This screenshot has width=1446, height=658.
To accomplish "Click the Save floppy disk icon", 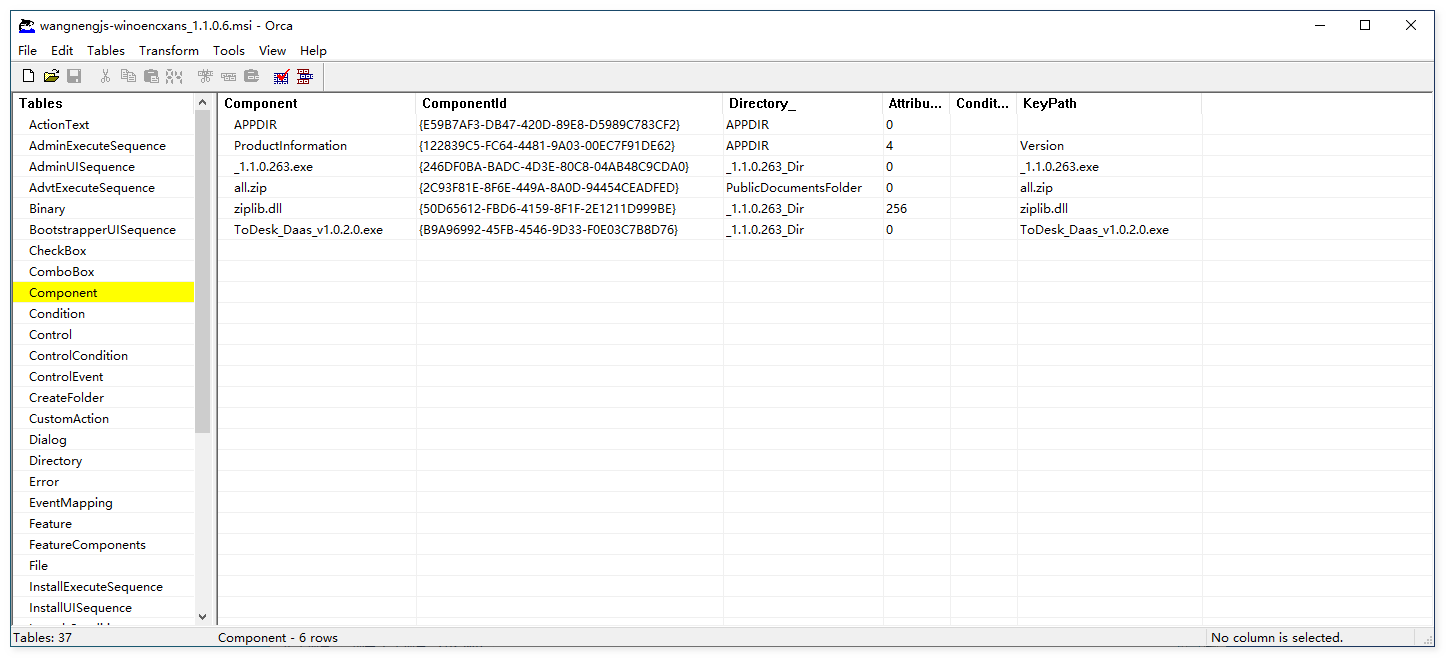I will [74, 76].
